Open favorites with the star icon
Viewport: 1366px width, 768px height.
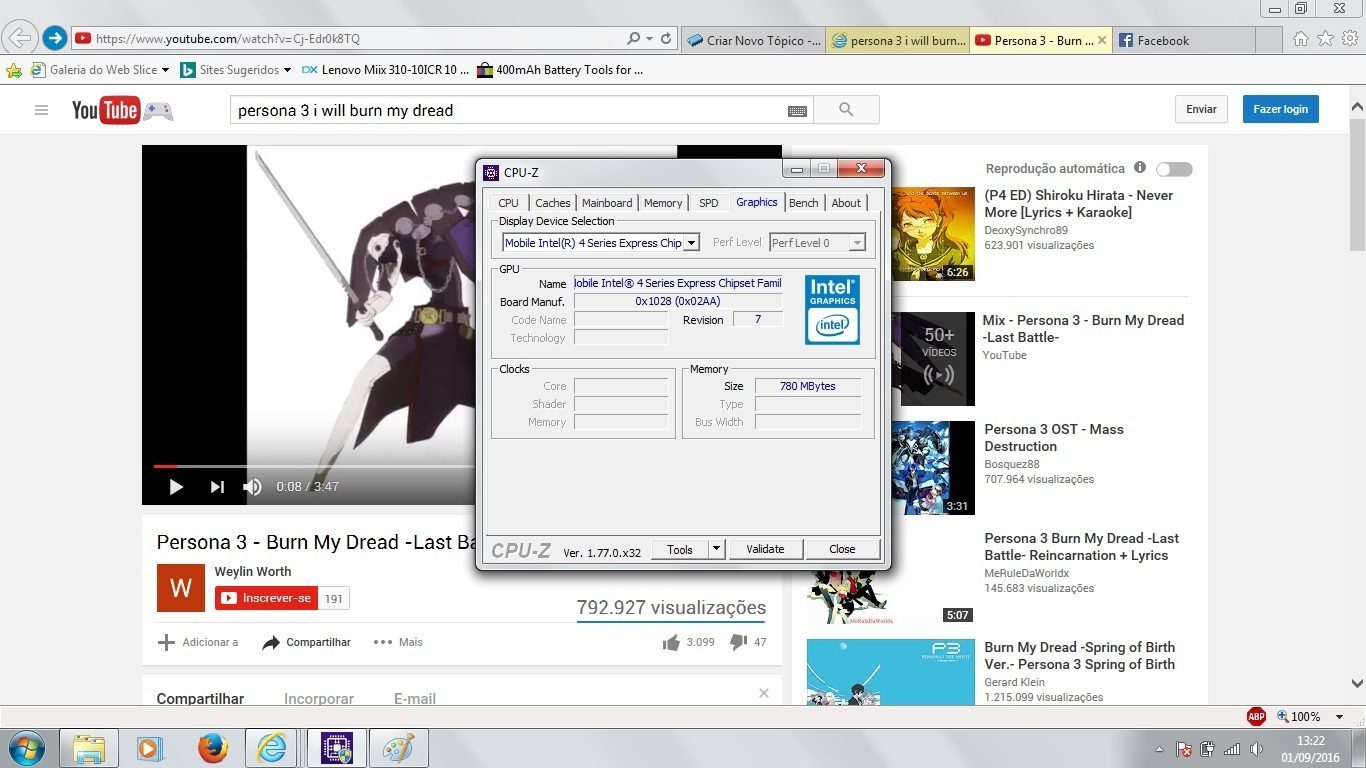pyautogui.click(x=1325, y=39)
